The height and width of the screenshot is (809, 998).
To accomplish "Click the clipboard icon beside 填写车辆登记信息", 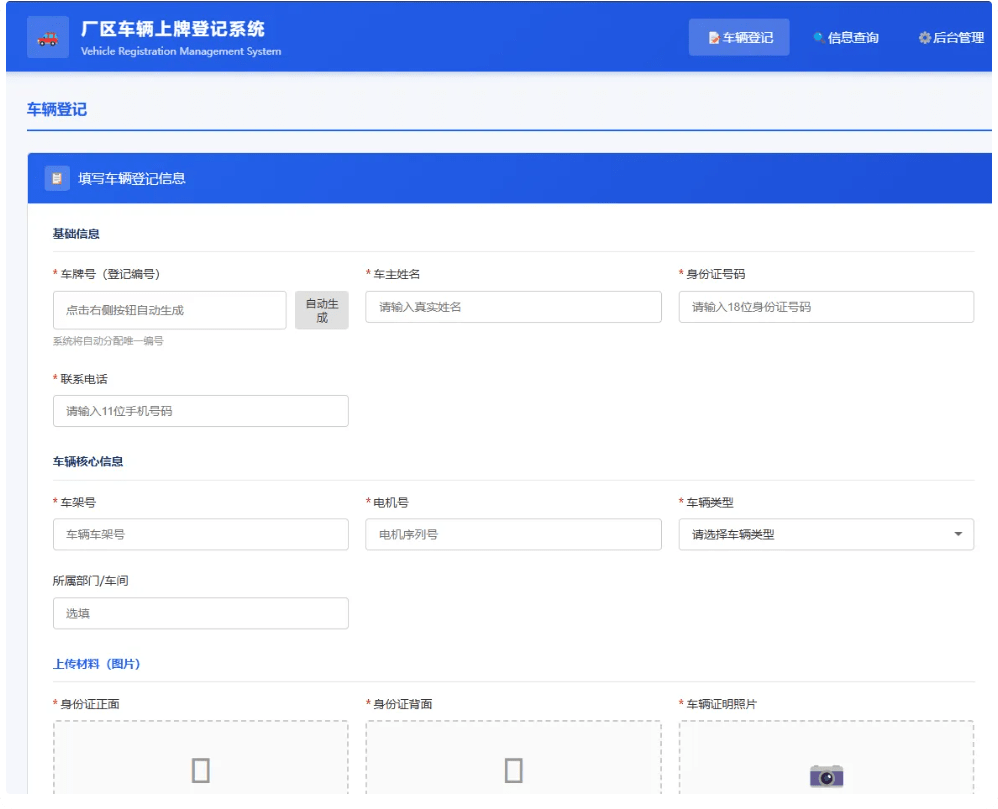I will pyautogui.click(x=57, y=178).
